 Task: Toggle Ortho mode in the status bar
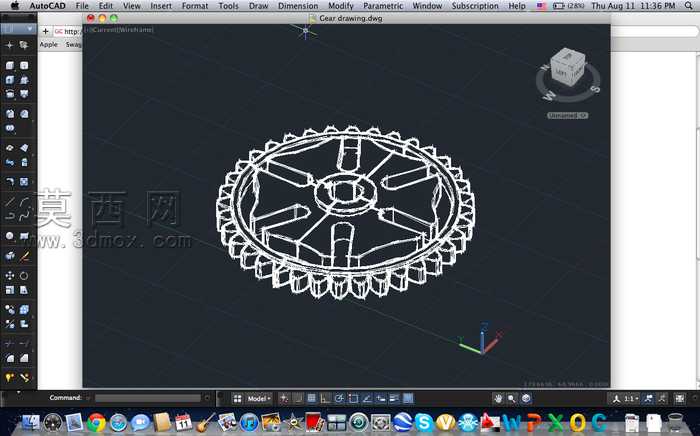tap(325, 399)
